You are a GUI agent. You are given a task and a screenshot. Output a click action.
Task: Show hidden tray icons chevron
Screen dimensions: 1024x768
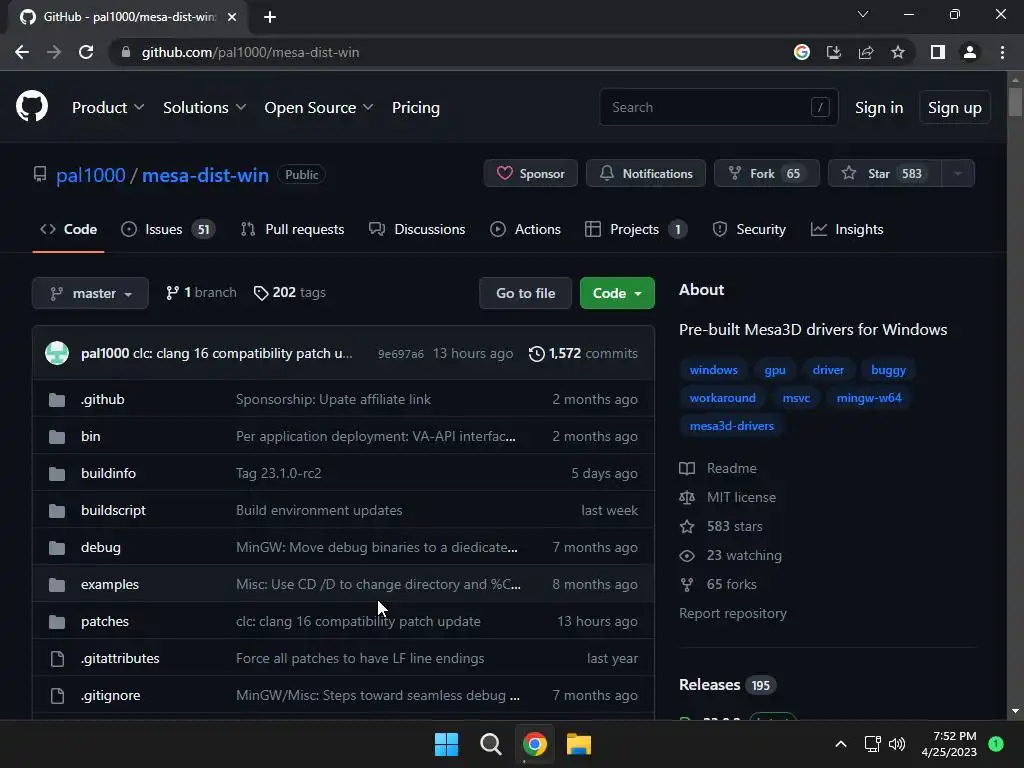841,744
